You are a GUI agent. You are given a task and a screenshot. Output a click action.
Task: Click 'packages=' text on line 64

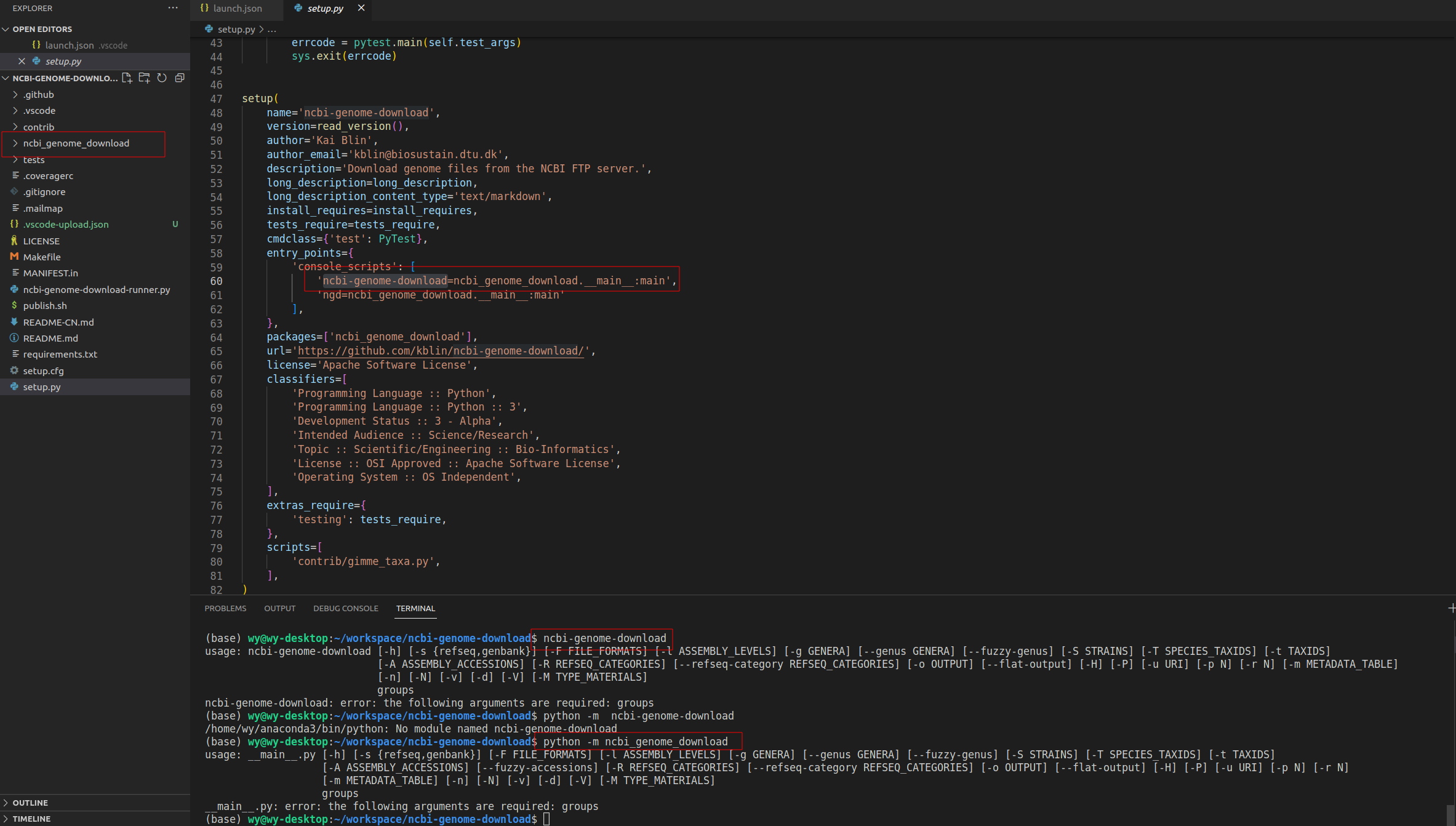pyautogui.click(x=295, y=337)
